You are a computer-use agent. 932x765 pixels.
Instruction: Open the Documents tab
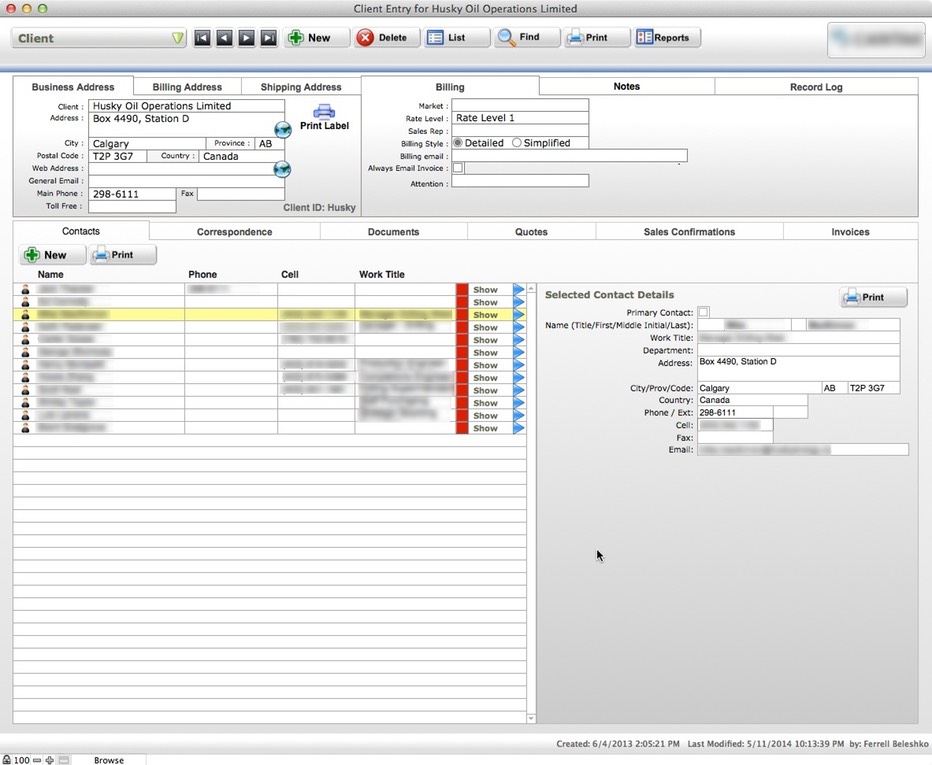pyautogui.click(x=393, y=232)
